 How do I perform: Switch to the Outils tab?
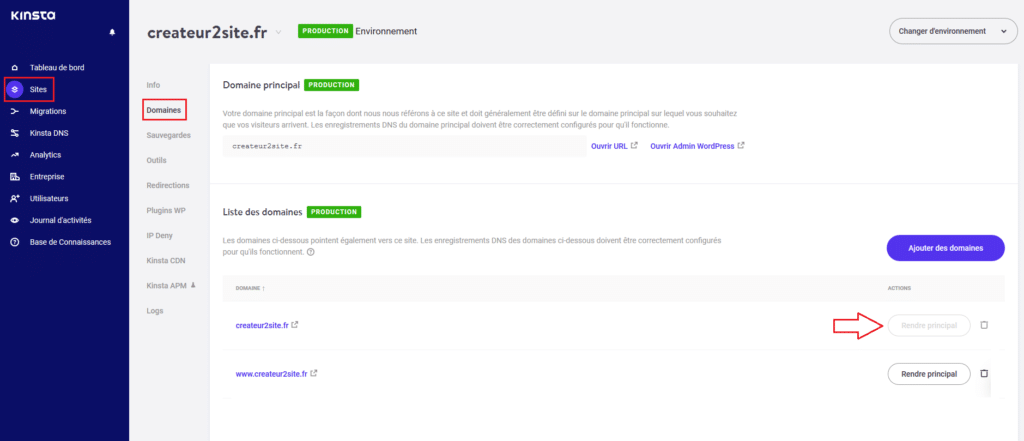pyautogui.click(x=157, y=160)
